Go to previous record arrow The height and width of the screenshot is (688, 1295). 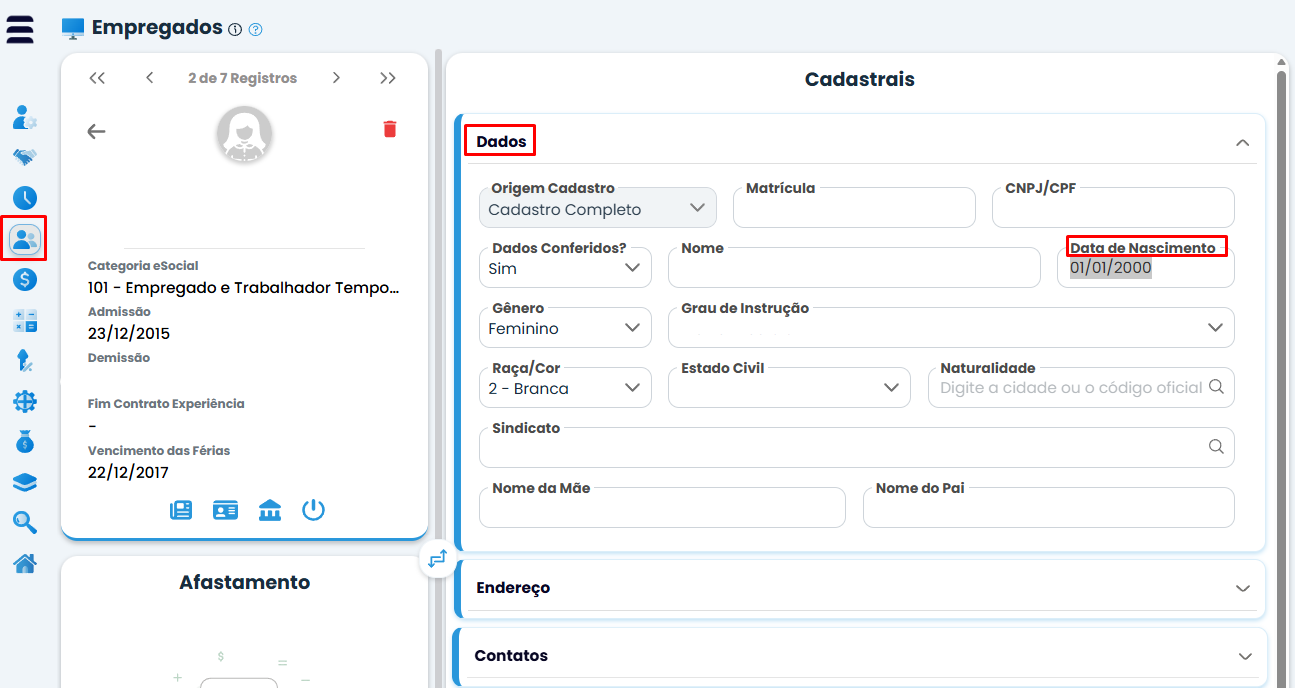(149, 78)
